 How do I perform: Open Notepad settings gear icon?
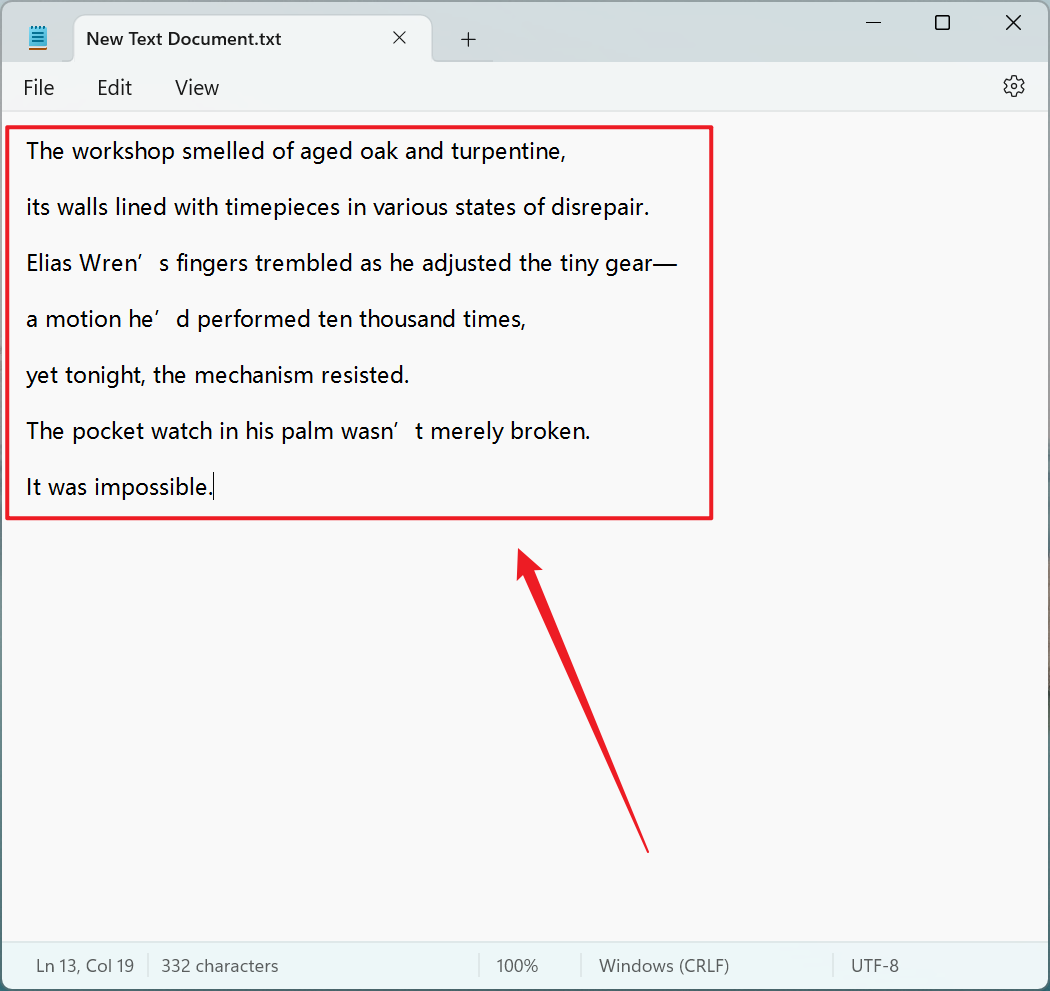tap(1014, 86)
